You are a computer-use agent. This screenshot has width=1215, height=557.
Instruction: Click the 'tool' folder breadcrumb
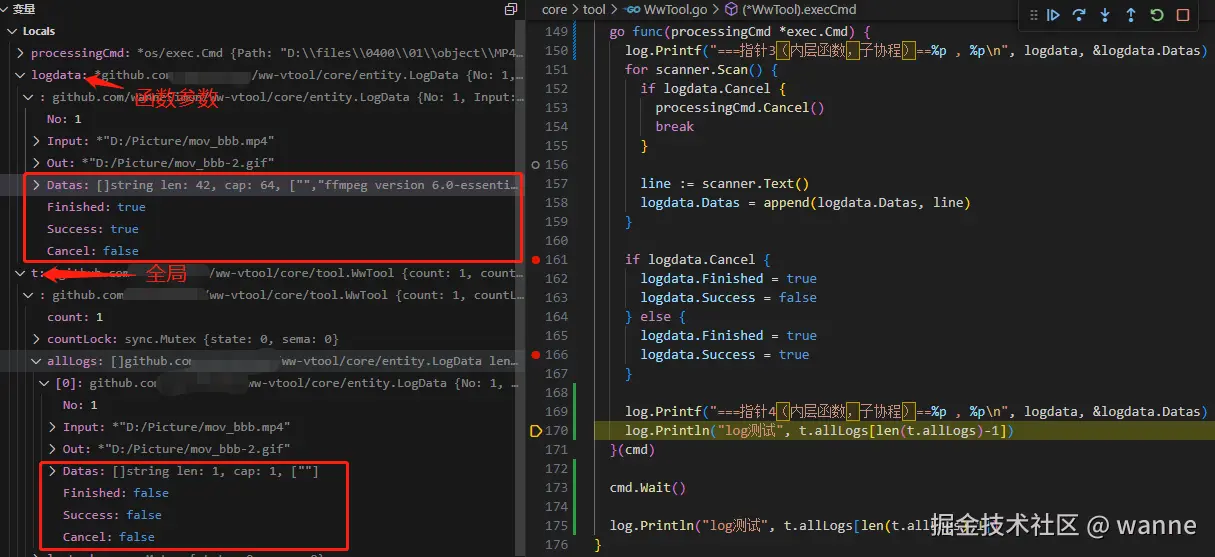click(x=594, y=9)
